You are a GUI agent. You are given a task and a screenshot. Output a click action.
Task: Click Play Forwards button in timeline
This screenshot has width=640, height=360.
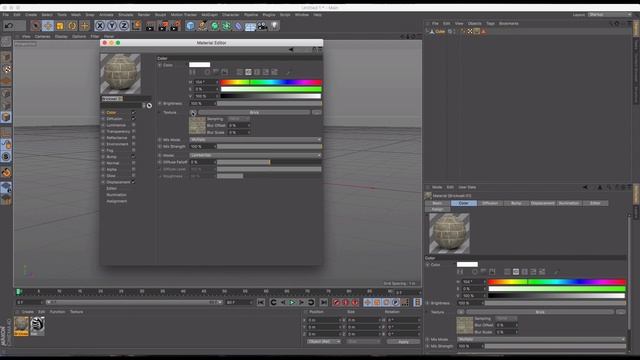pos(292,302)
